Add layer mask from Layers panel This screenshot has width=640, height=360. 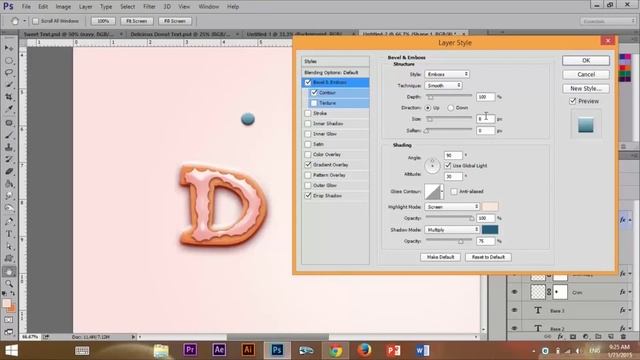click(573, 337)
